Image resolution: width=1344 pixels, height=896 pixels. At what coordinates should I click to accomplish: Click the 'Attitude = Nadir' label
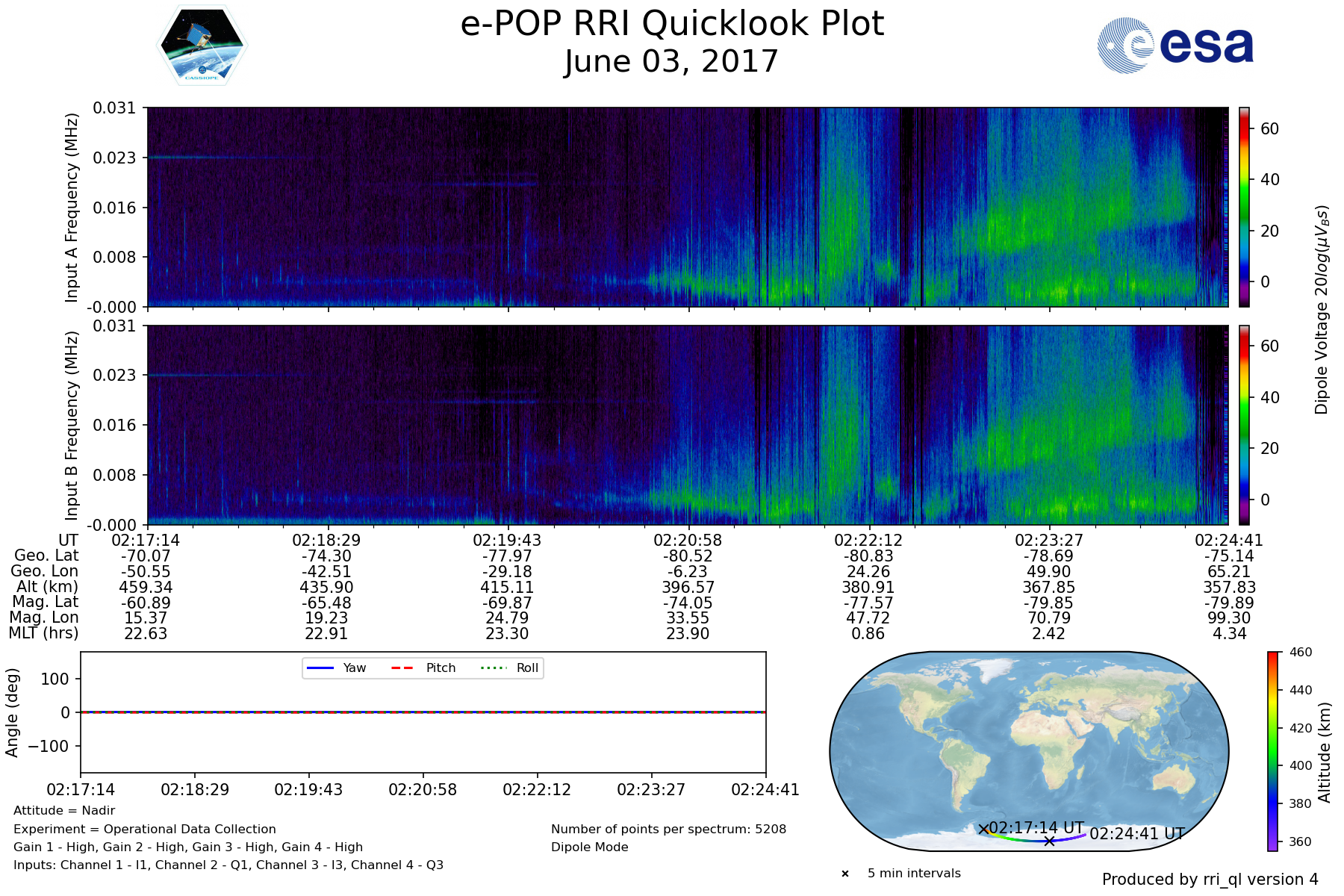(x=64, y=811)
